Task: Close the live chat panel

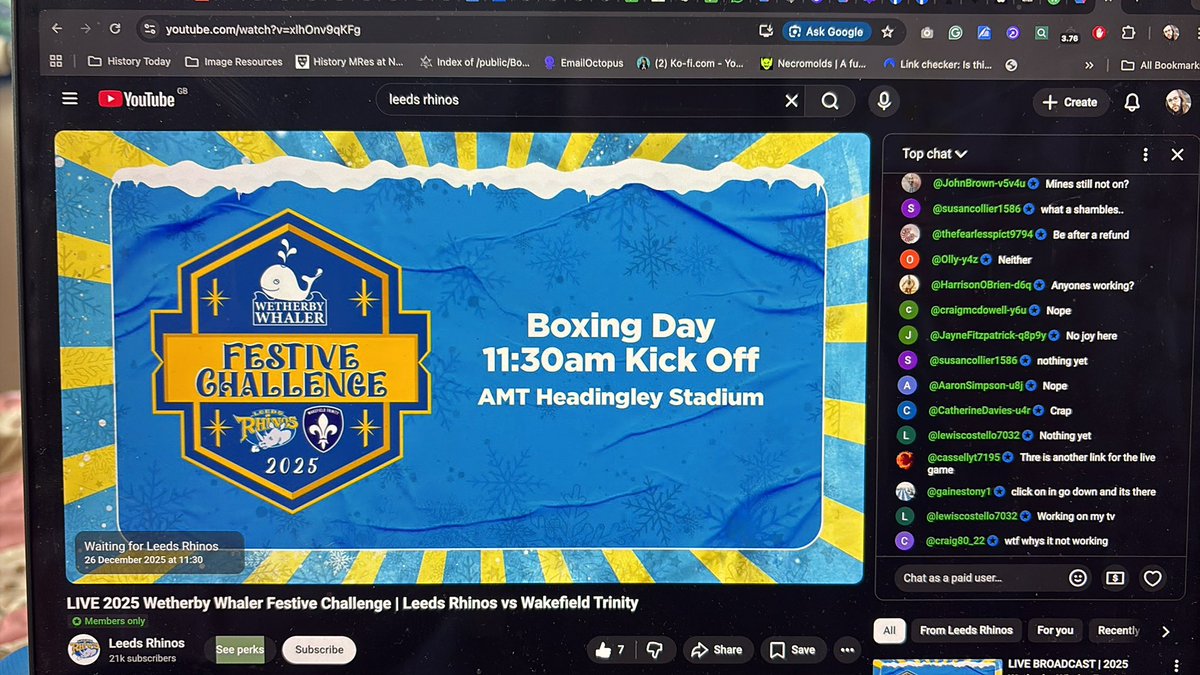Action: point(1177,155)
